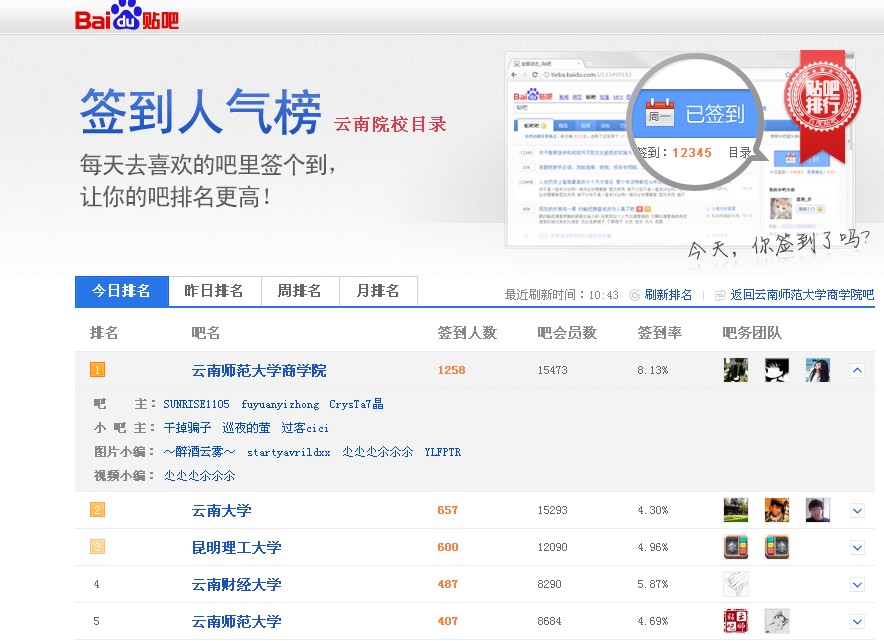Open bar owner CrysTa7晶 profile

click(356, 404)
